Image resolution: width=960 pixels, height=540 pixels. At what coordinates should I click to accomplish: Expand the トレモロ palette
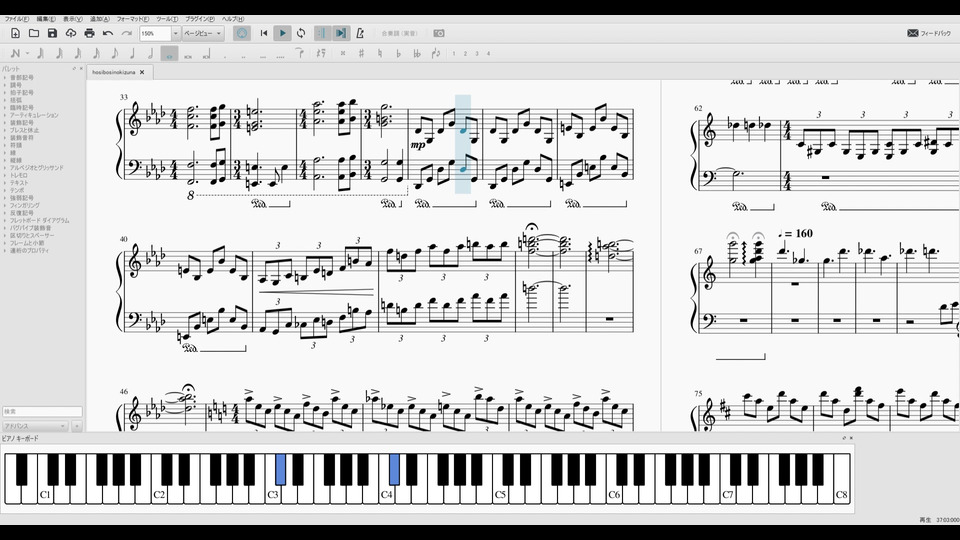[18, 175]
